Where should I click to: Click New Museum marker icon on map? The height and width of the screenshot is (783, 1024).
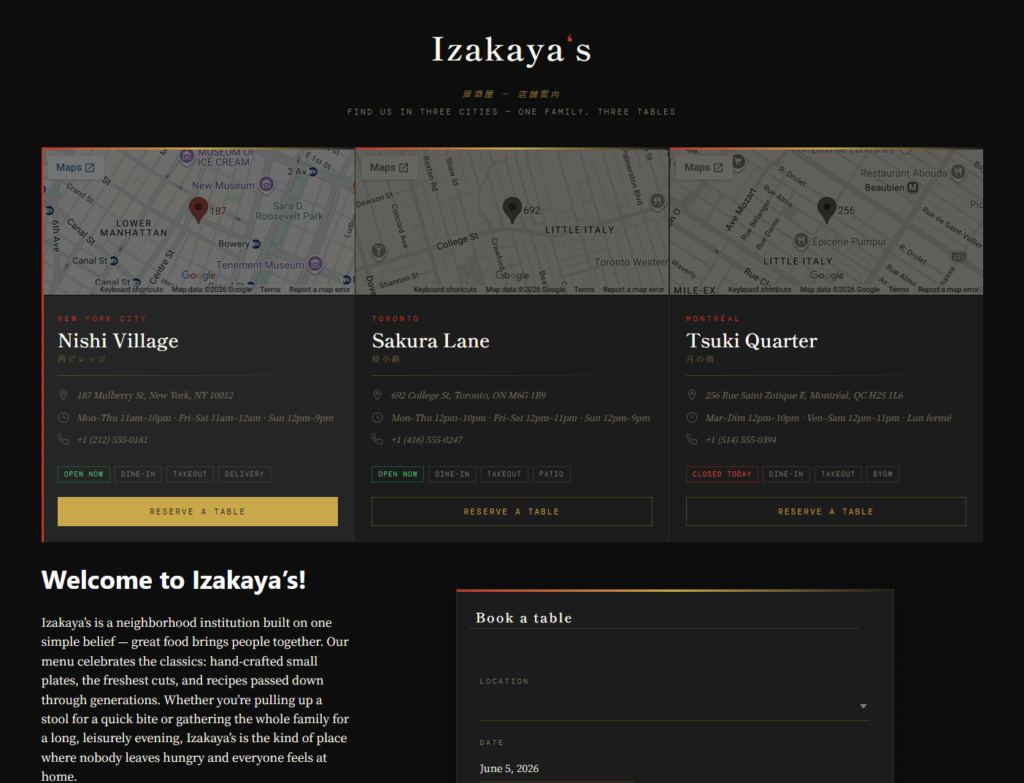(x=266, y=185)
